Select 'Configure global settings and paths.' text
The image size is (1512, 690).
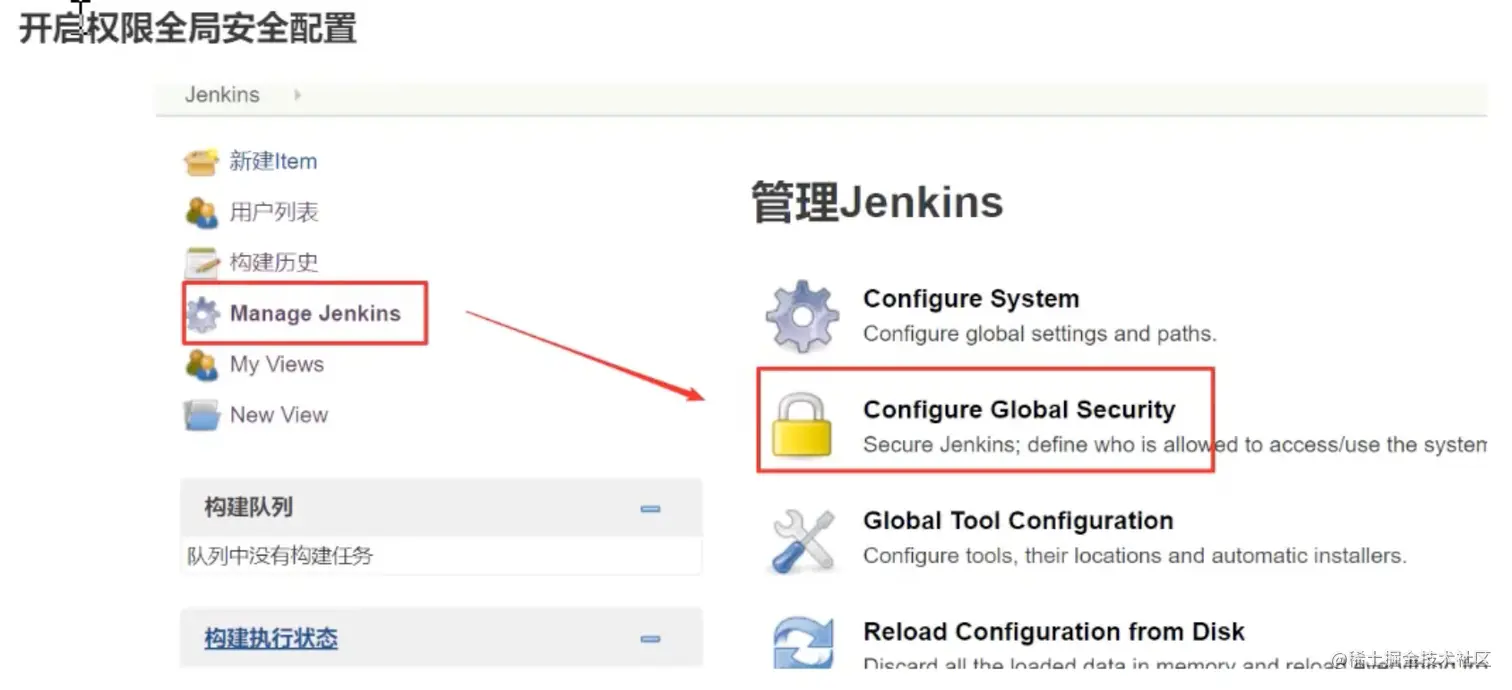point(1040,334)
